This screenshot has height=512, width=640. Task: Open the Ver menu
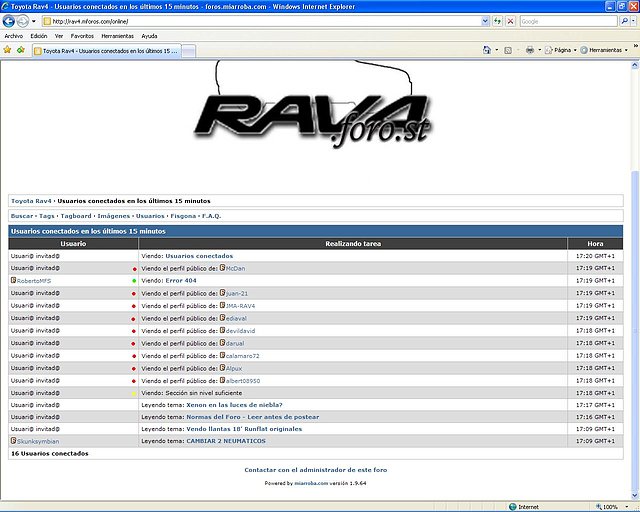[x=59, y=36]
